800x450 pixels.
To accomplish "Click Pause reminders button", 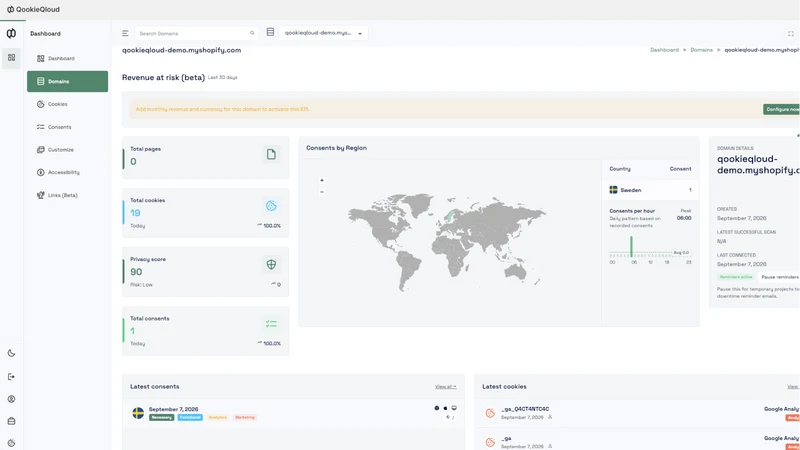I will (x=780, y=277).
